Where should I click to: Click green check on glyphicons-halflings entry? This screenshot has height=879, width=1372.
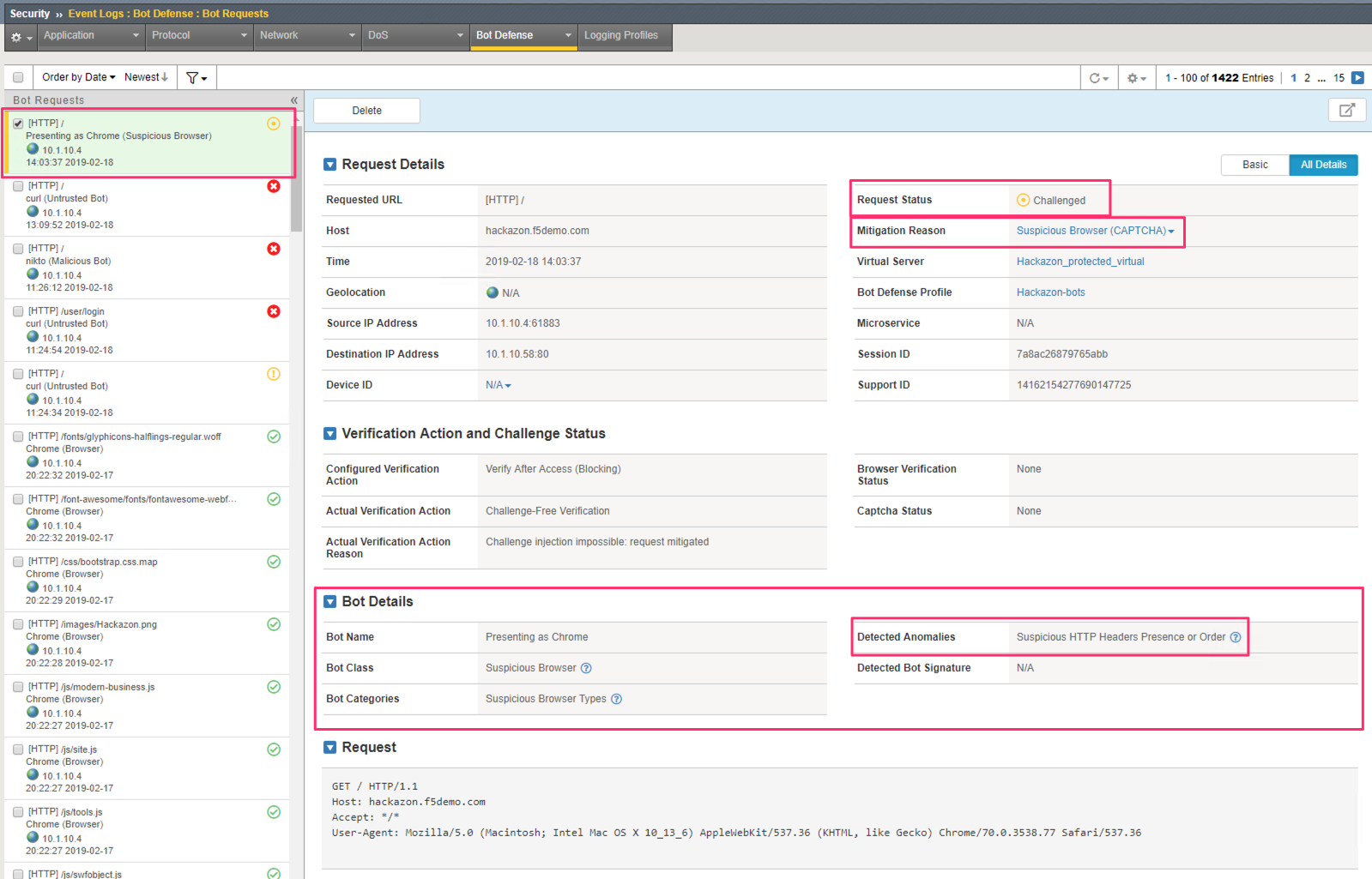point(274,436)
